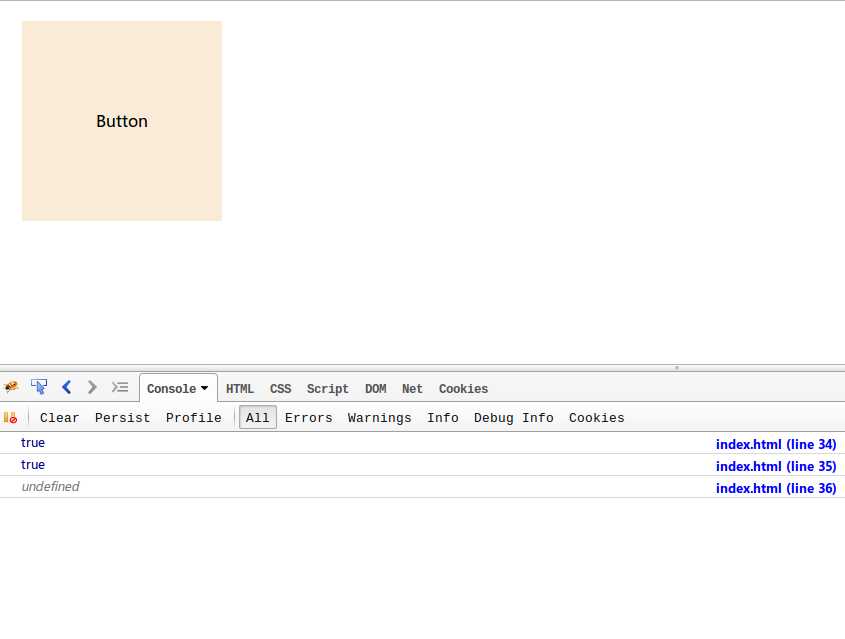Toggle Persist console logs
845x639 pixels.
pos(122,418)
